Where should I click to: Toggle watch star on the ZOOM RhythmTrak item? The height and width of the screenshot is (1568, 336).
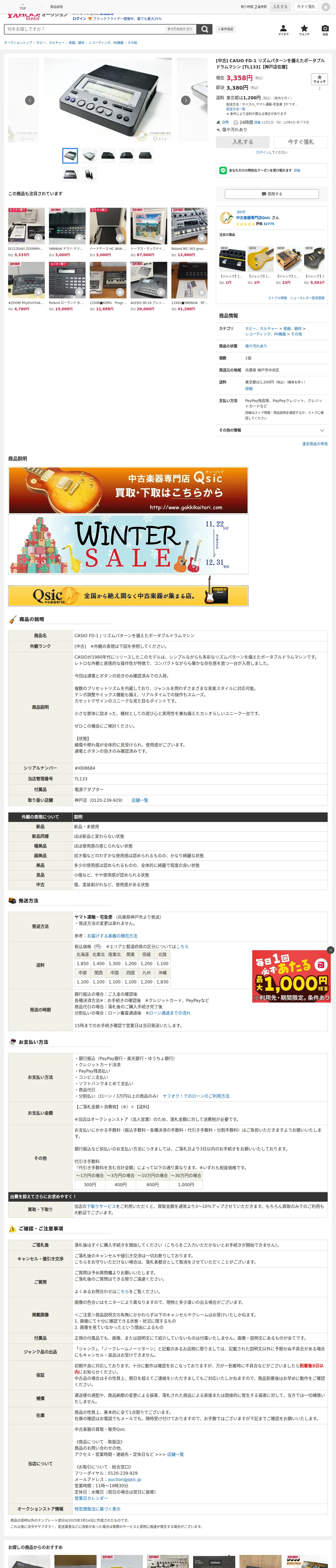click(x=38, y=292)
